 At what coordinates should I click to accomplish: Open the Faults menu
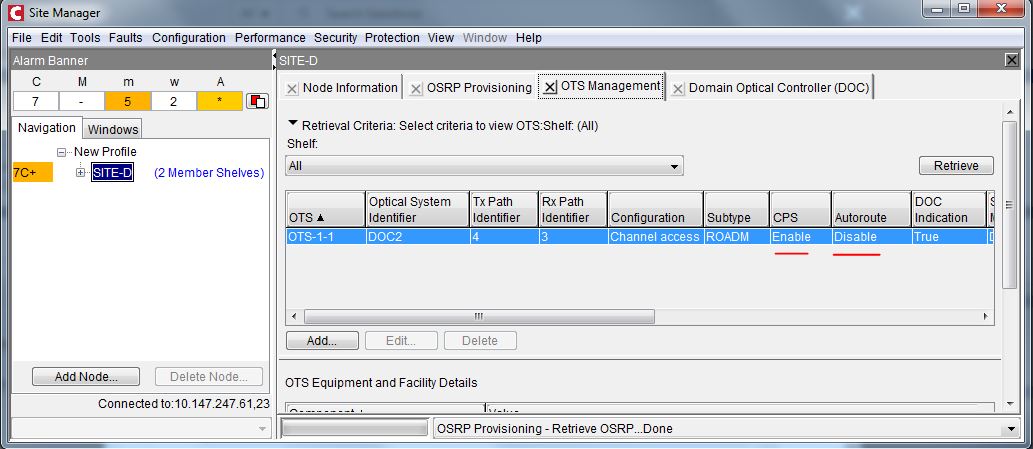coord(125,38)
